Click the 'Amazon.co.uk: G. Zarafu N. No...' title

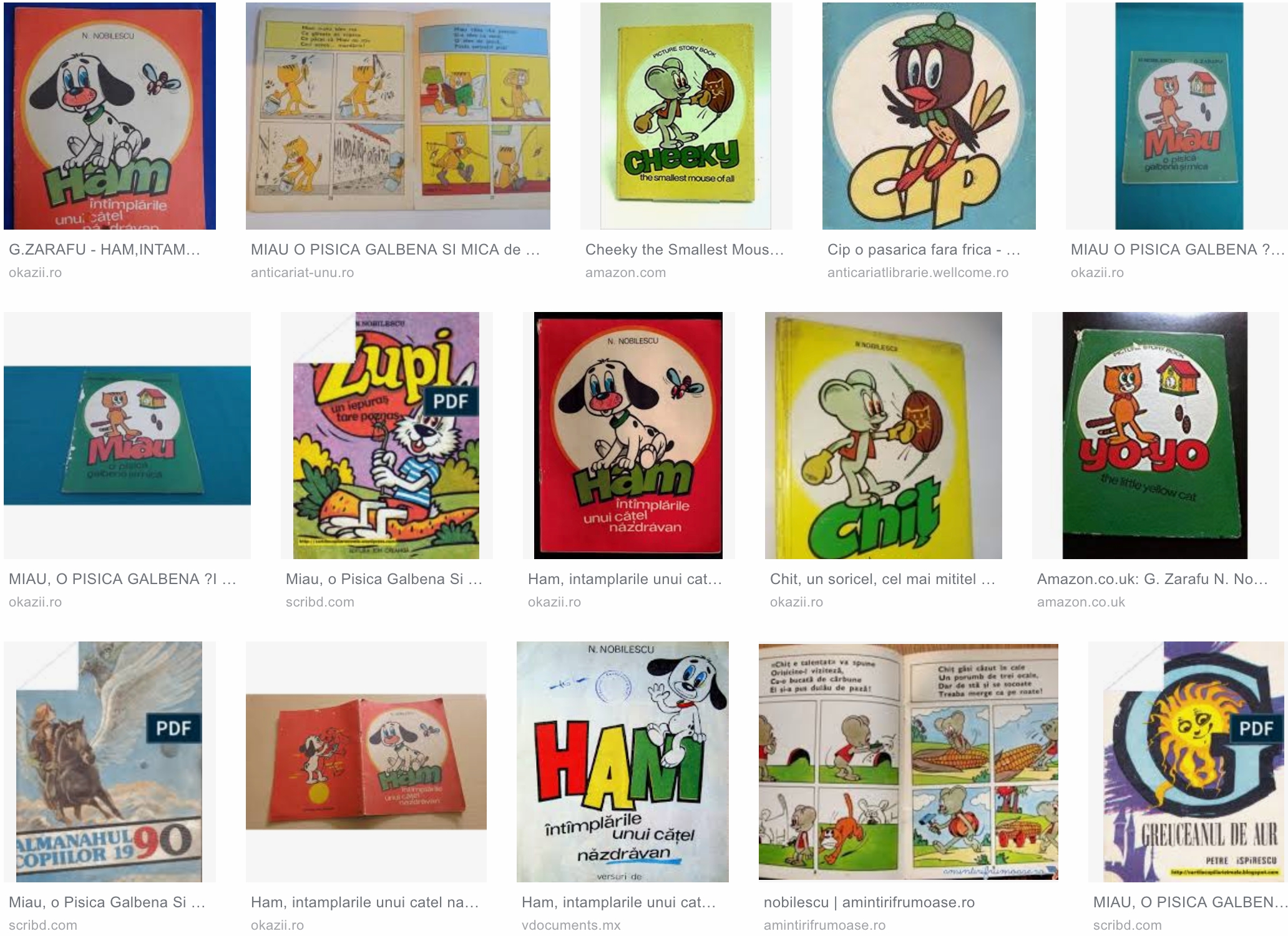[1152, 579]
